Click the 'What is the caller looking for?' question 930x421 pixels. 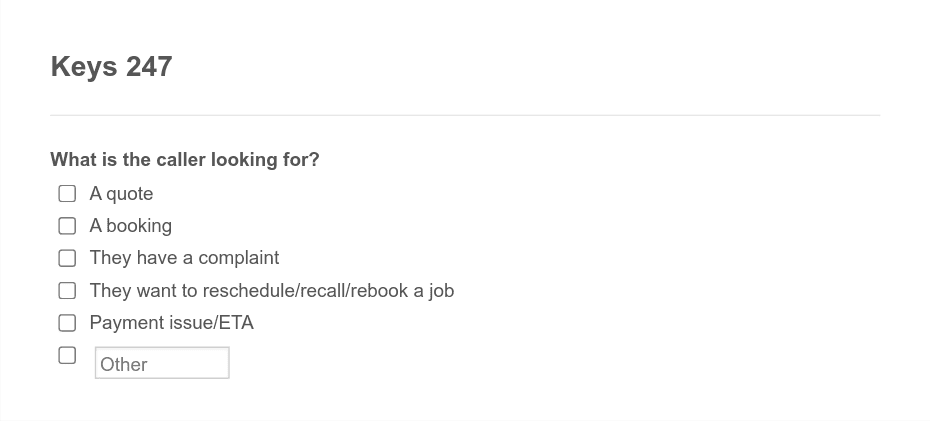[x=184, y=160]
